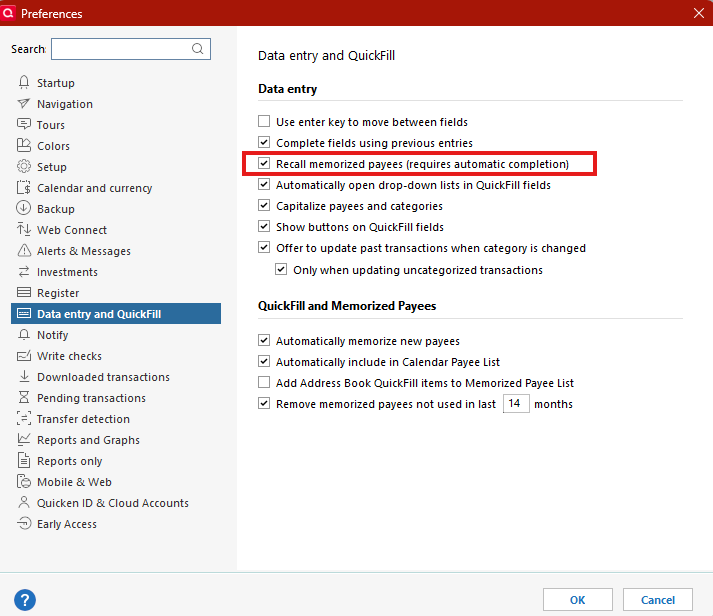Click the Web Connect arrows icon
Viewport: 713px width, 616px height.
pos(24,229)
